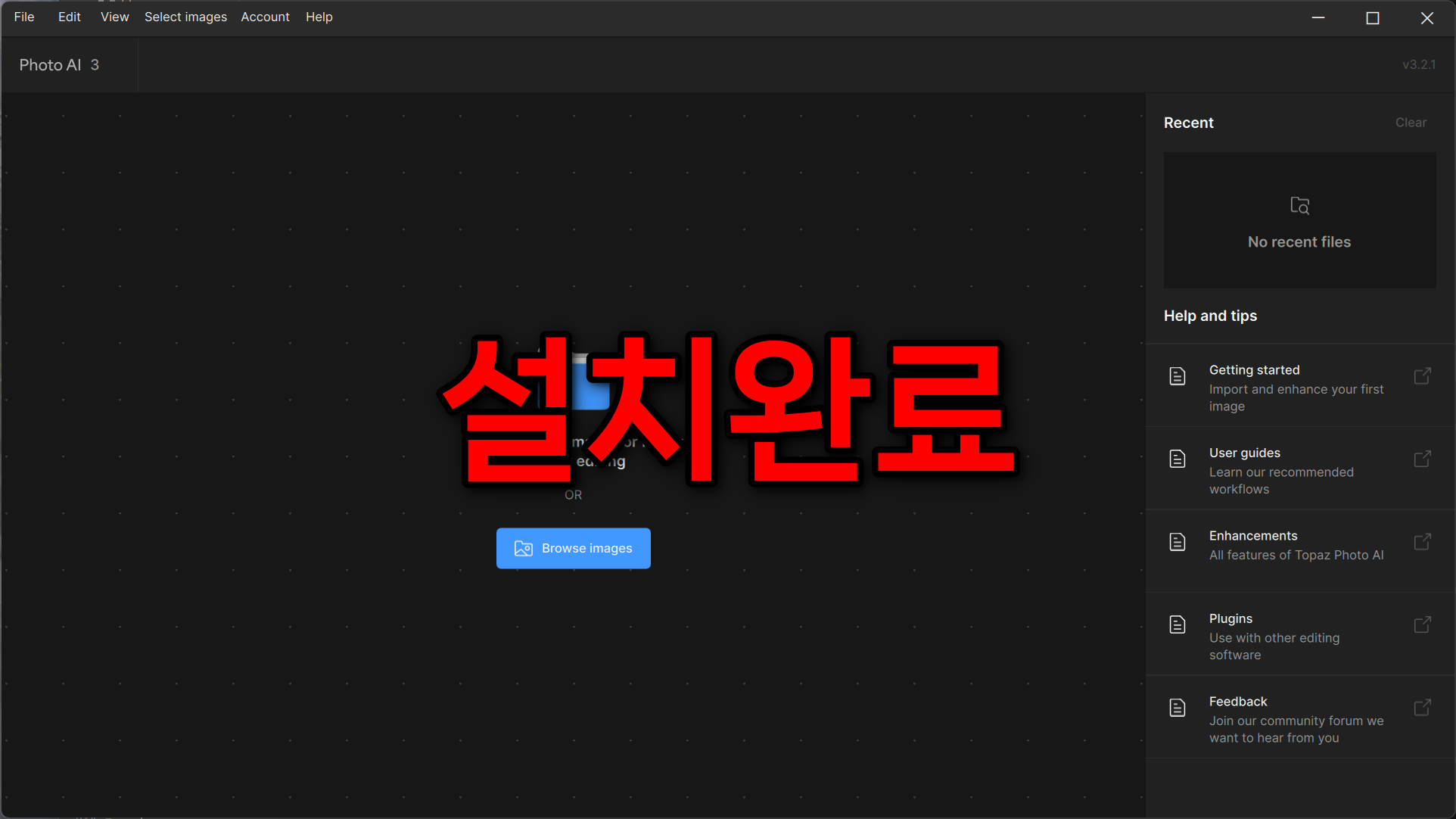This screenshot has height=819, width=1456.
Task: Open Feedback external link icon
Action: 1422,708
